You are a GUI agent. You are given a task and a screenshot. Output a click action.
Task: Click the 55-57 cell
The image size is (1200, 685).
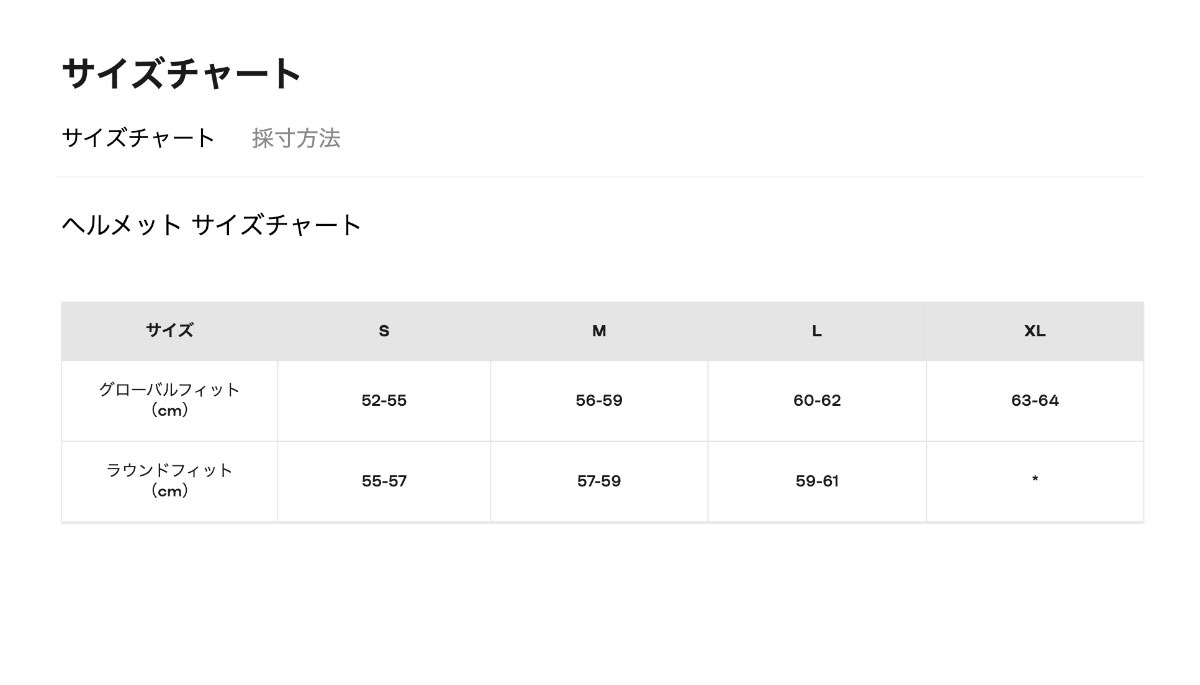coord(384,481)
